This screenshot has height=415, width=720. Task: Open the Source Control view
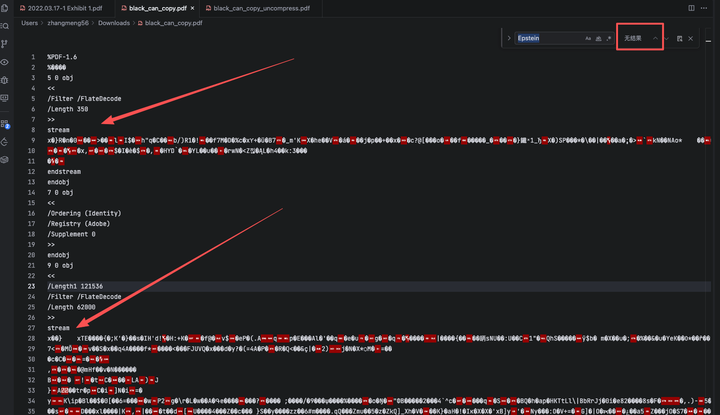tap(7, 44)
